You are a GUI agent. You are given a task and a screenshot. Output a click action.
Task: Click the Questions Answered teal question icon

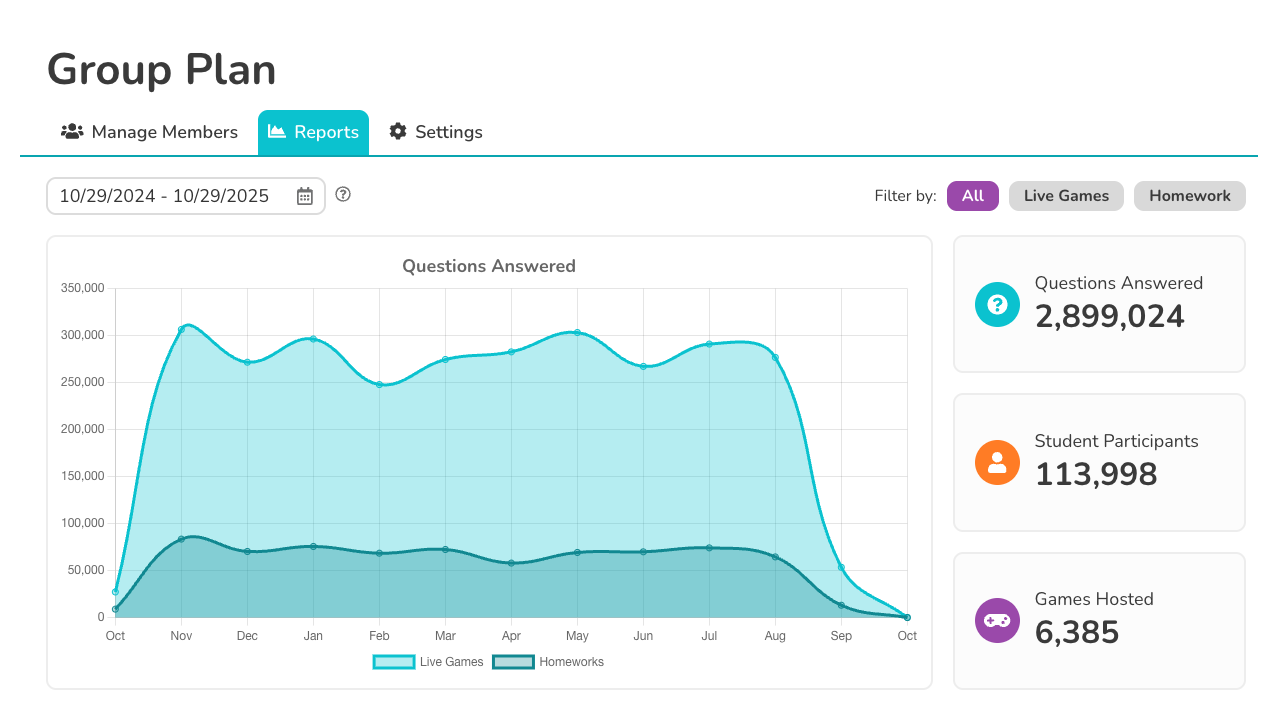tap(997, 304)
